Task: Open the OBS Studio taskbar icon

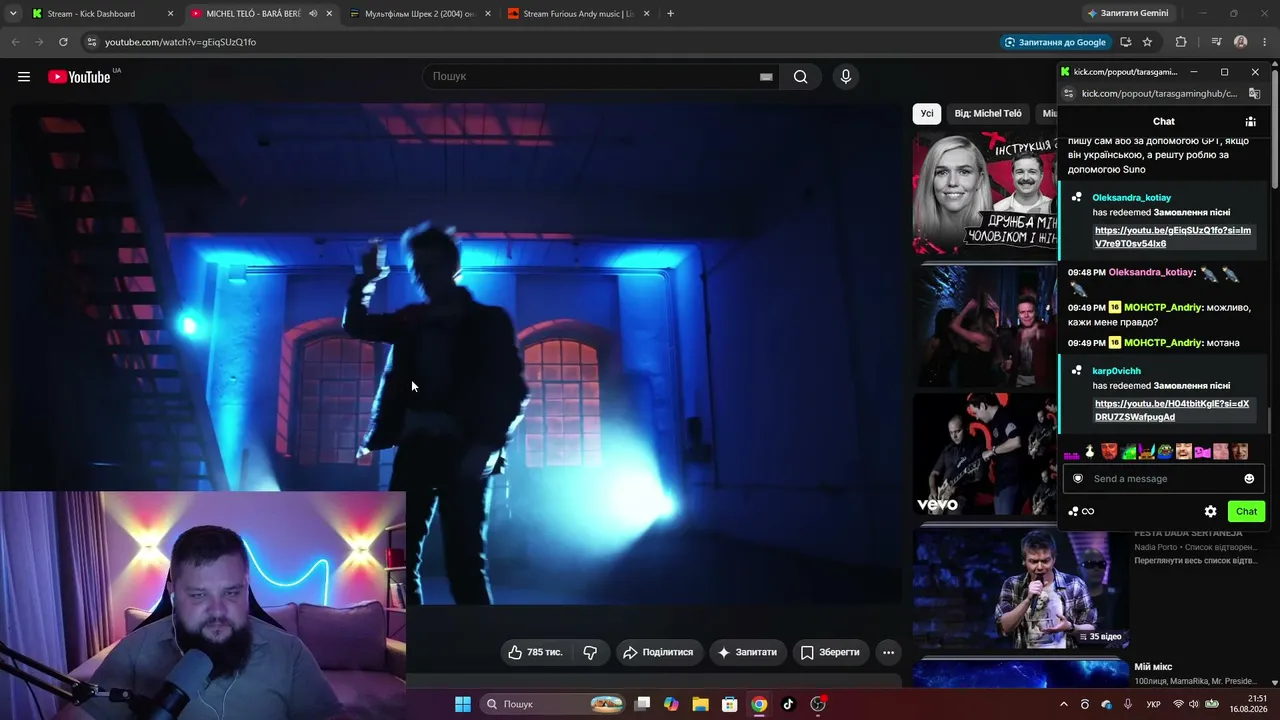Action: [818, 704]
